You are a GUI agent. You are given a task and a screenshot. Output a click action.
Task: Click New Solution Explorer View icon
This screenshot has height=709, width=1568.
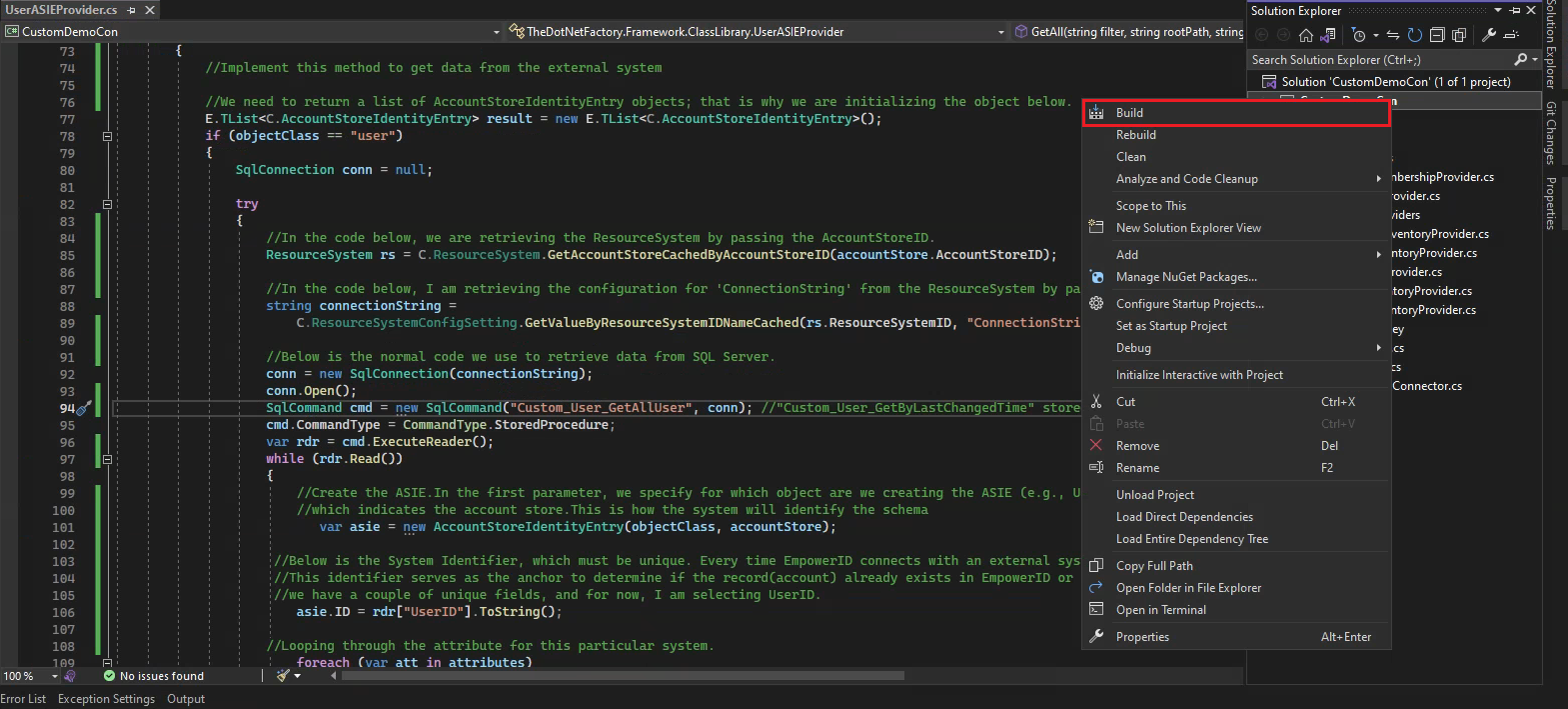[x=1096, y=227]
